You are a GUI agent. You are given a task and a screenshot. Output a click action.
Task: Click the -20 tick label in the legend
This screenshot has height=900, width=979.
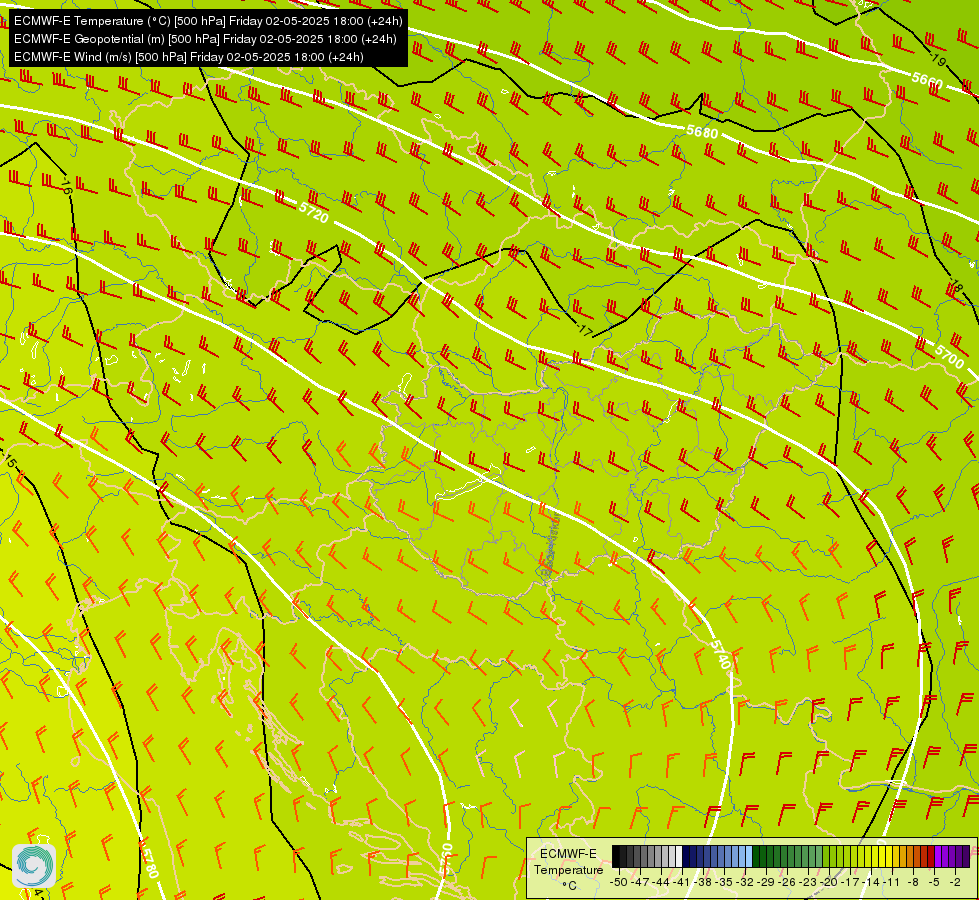pyautogui.click(x=829, y=882)
